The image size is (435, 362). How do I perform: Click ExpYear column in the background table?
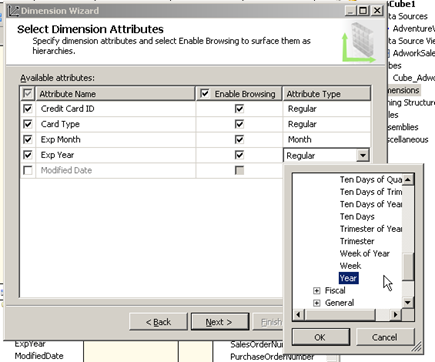(x=30, y=344)
